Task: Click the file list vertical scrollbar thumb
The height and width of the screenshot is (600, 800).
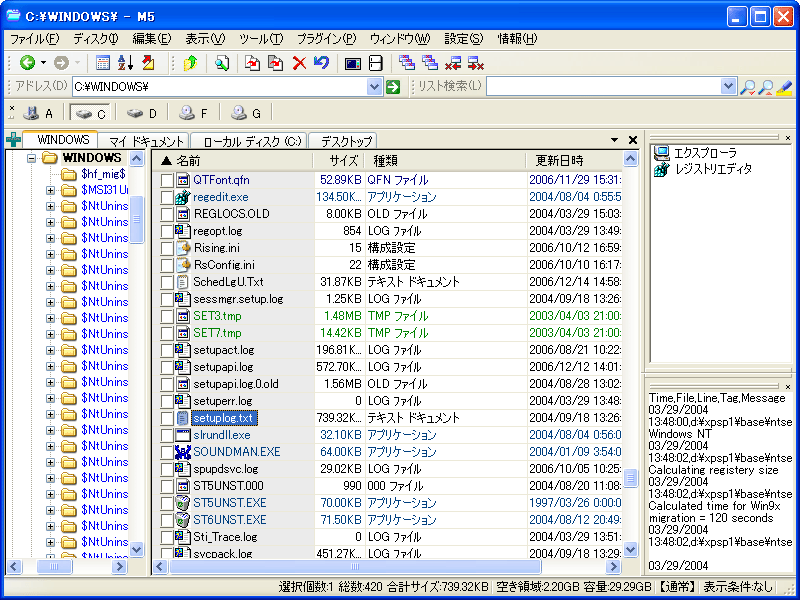Action: [631, 478]
